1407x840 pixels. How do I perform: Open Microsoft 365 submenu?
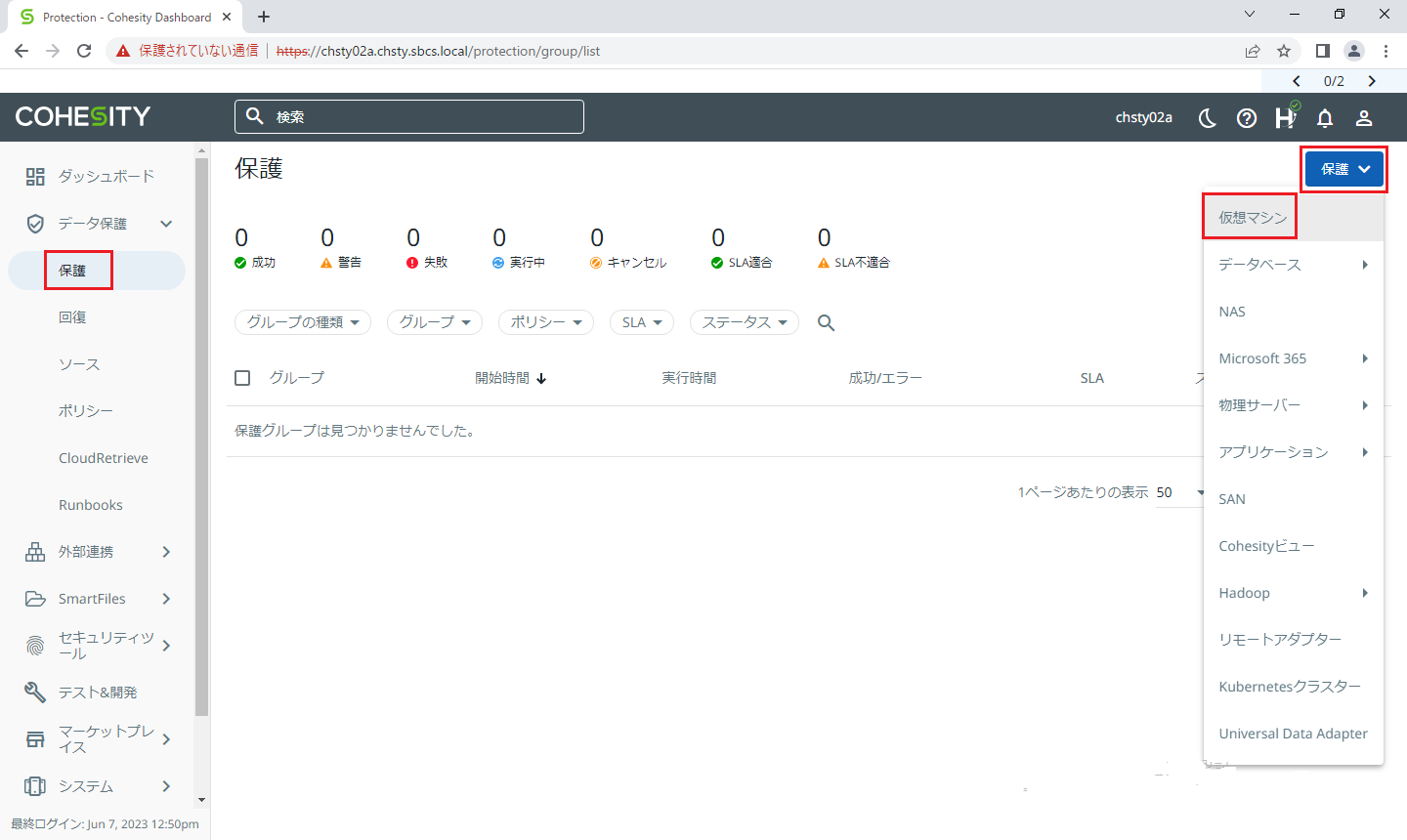1294,358
